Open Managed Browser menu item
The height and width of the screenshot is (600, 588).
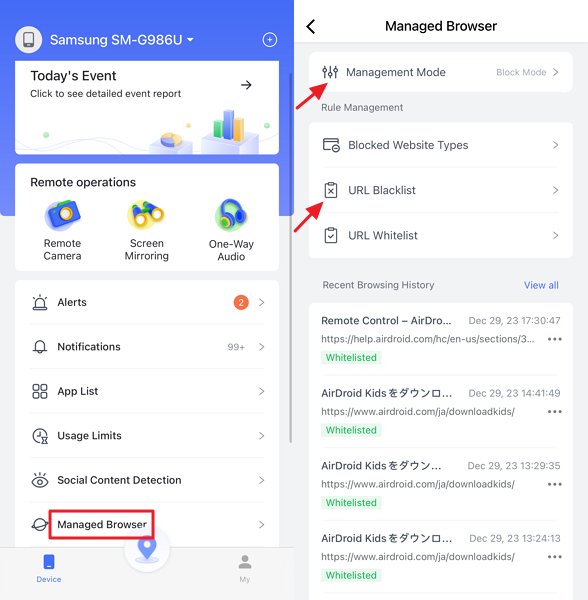point(147,524)
